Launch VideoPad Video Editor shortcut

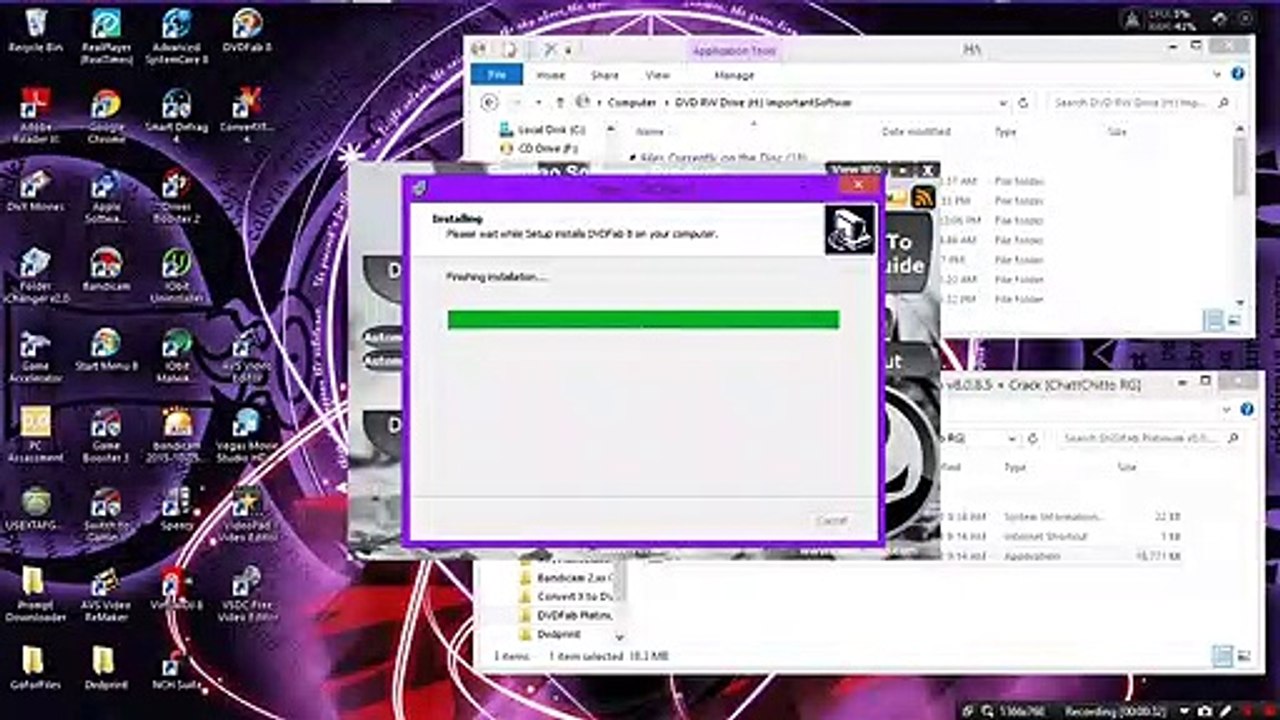(246, 516)
